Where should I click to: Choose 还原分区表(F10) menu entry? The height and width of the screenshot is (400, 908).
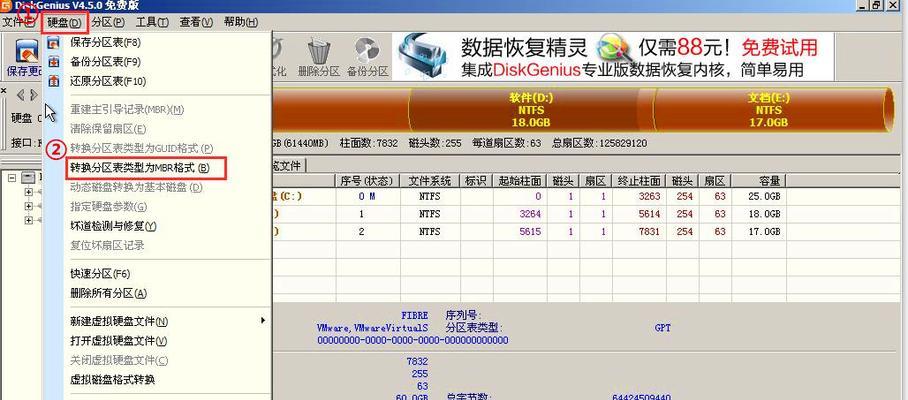click(108, 81)
